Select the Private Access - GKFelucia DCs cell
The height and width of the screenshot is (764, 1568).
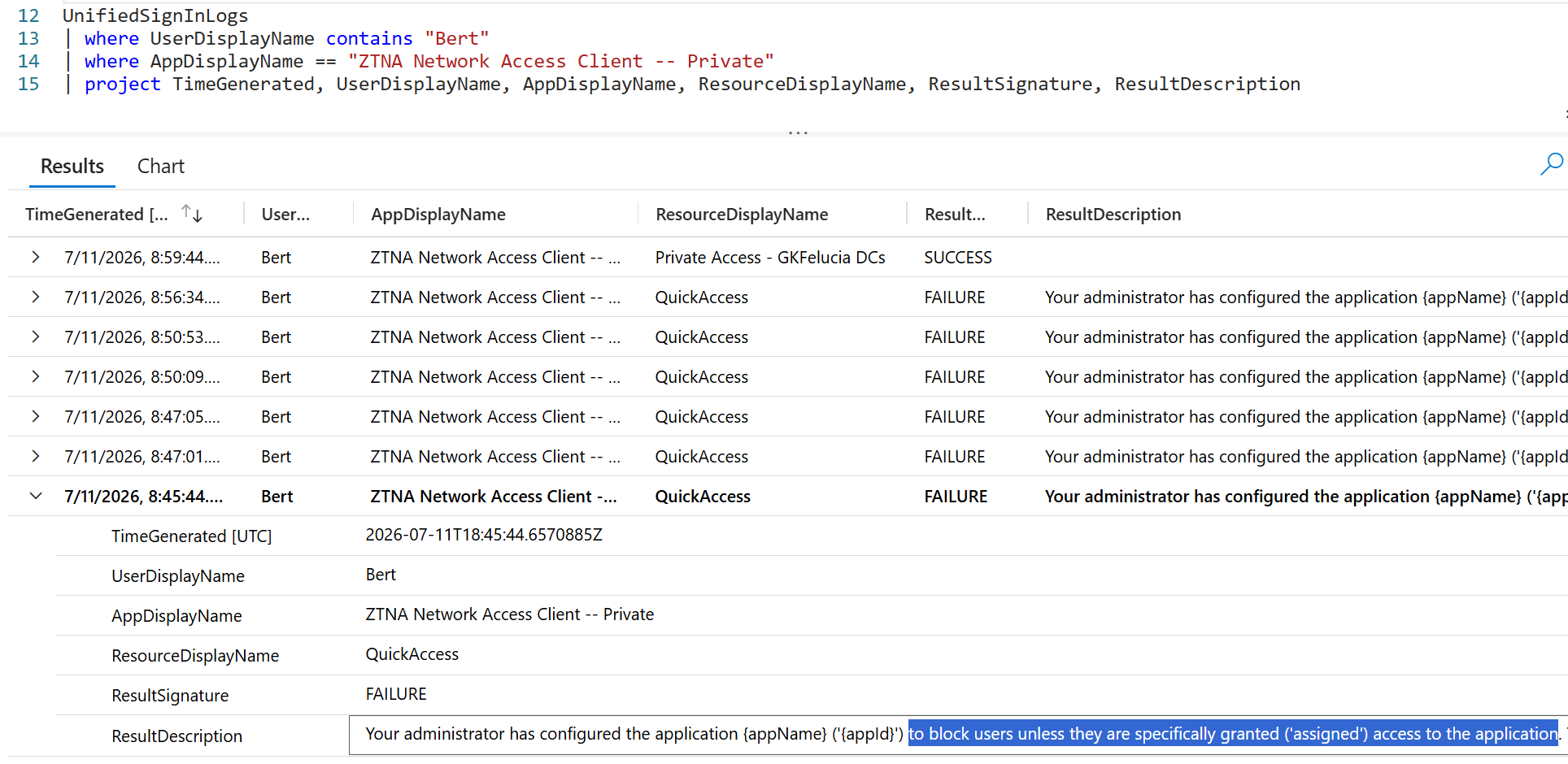[x=770, y=258]
